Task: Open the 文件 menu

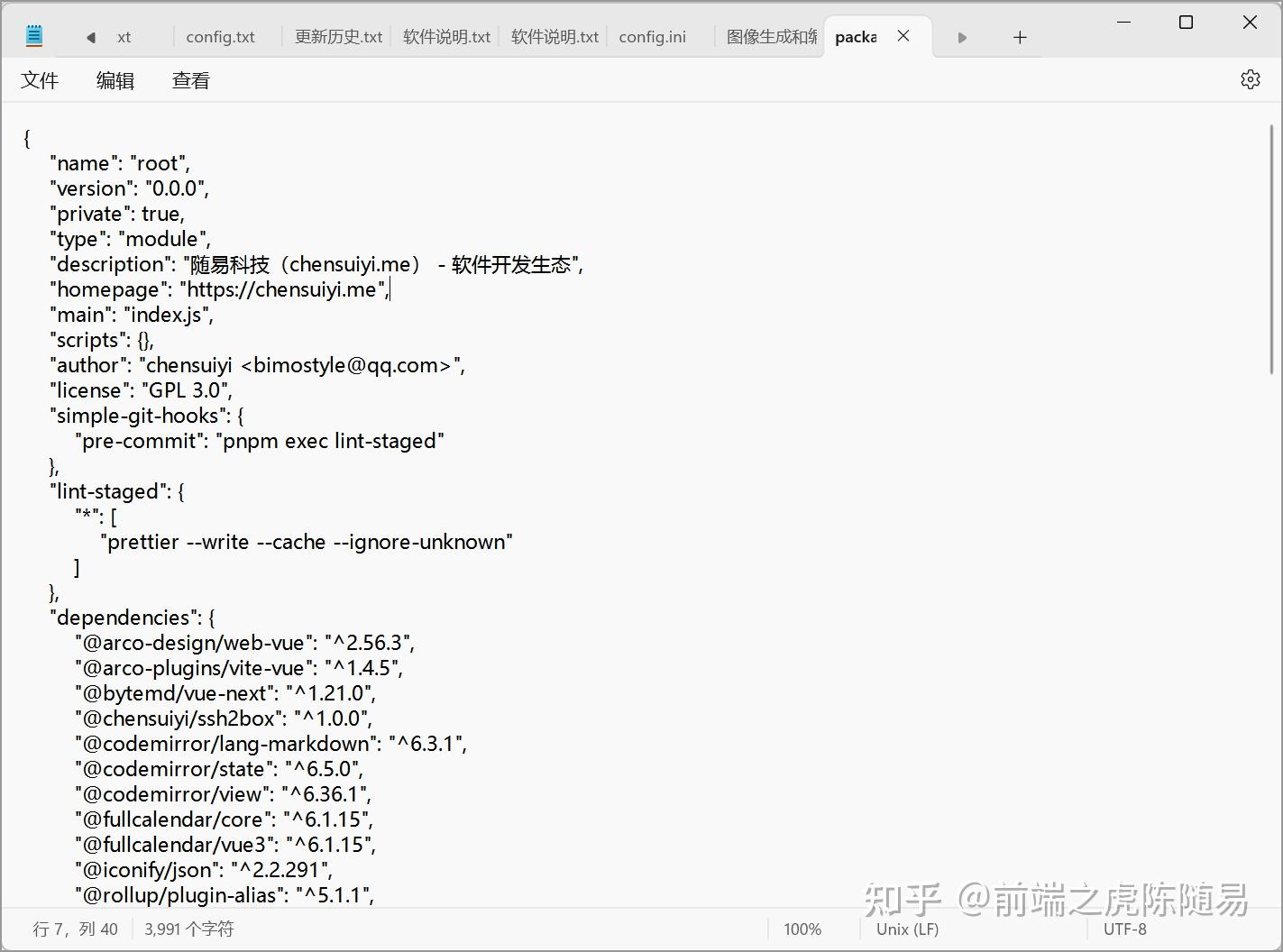Action: click(40, 80)
